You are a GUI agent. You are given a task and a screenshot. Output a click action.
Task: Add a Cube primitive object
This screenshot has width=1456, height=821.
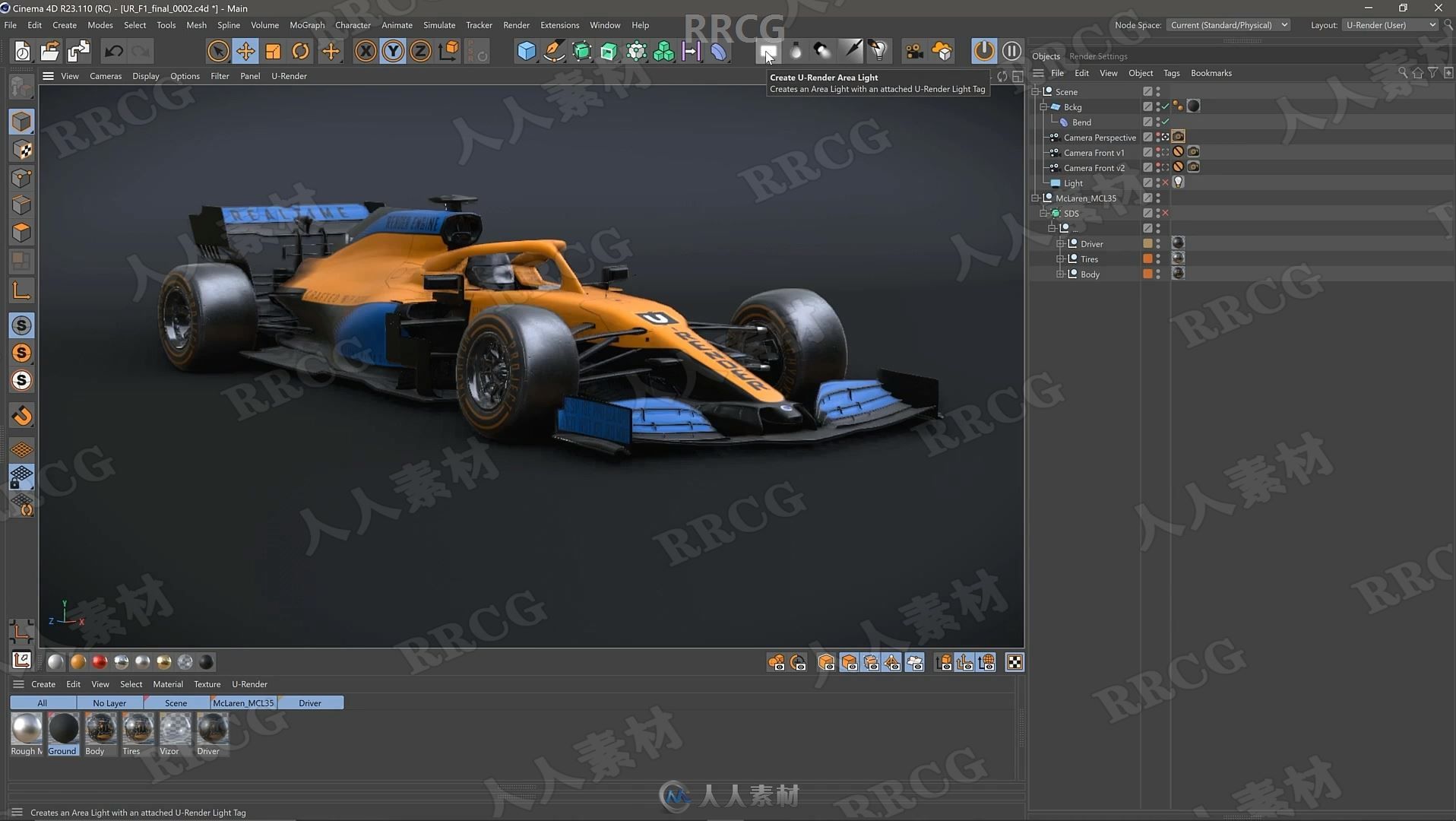(526, 52)
